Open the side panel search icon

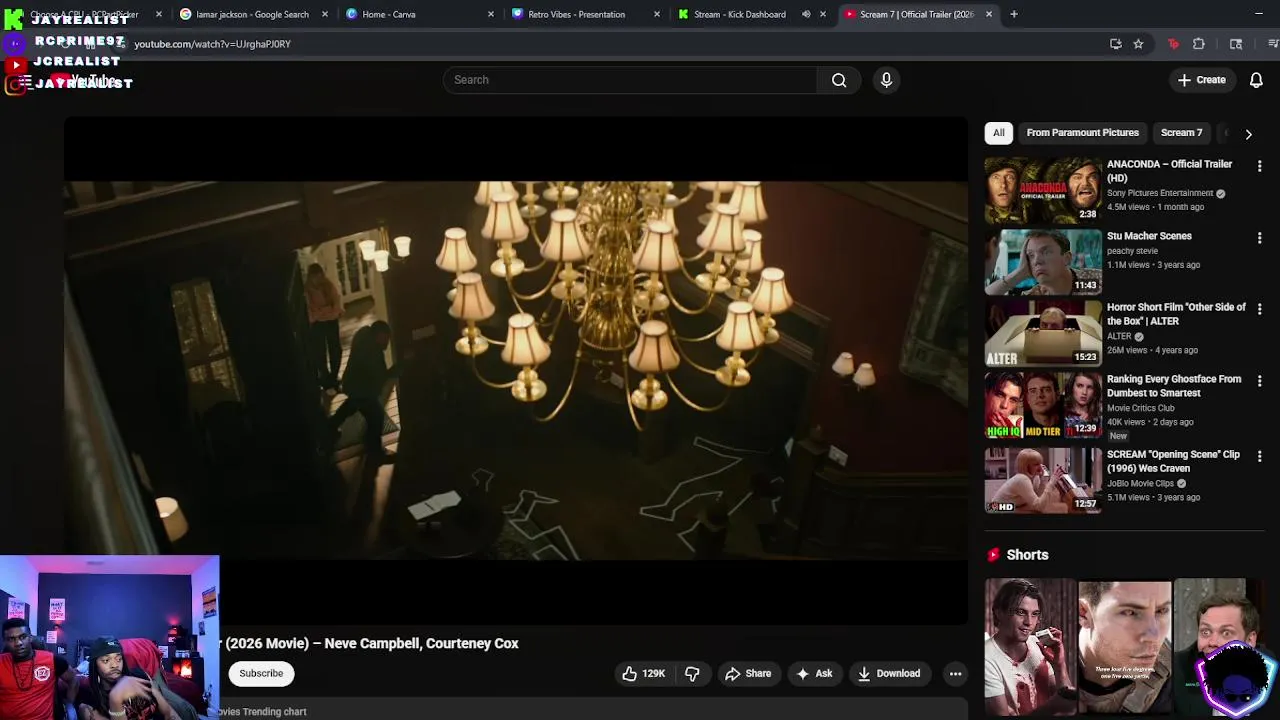(x=1236, y=44)
